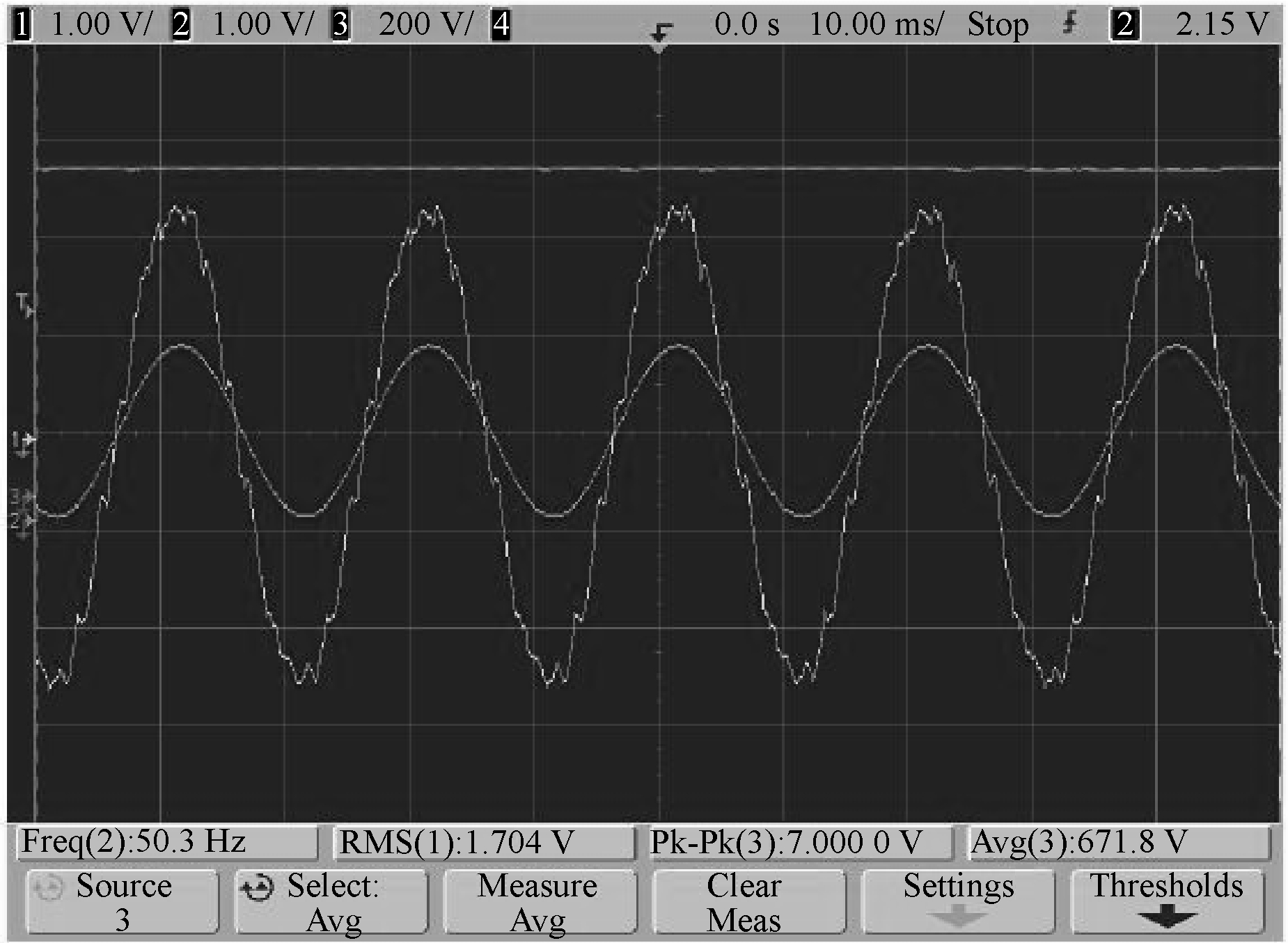Open the Settings softkey menu
The height and width of the screenshot is (943, 1288).
(x=958, y=902)
